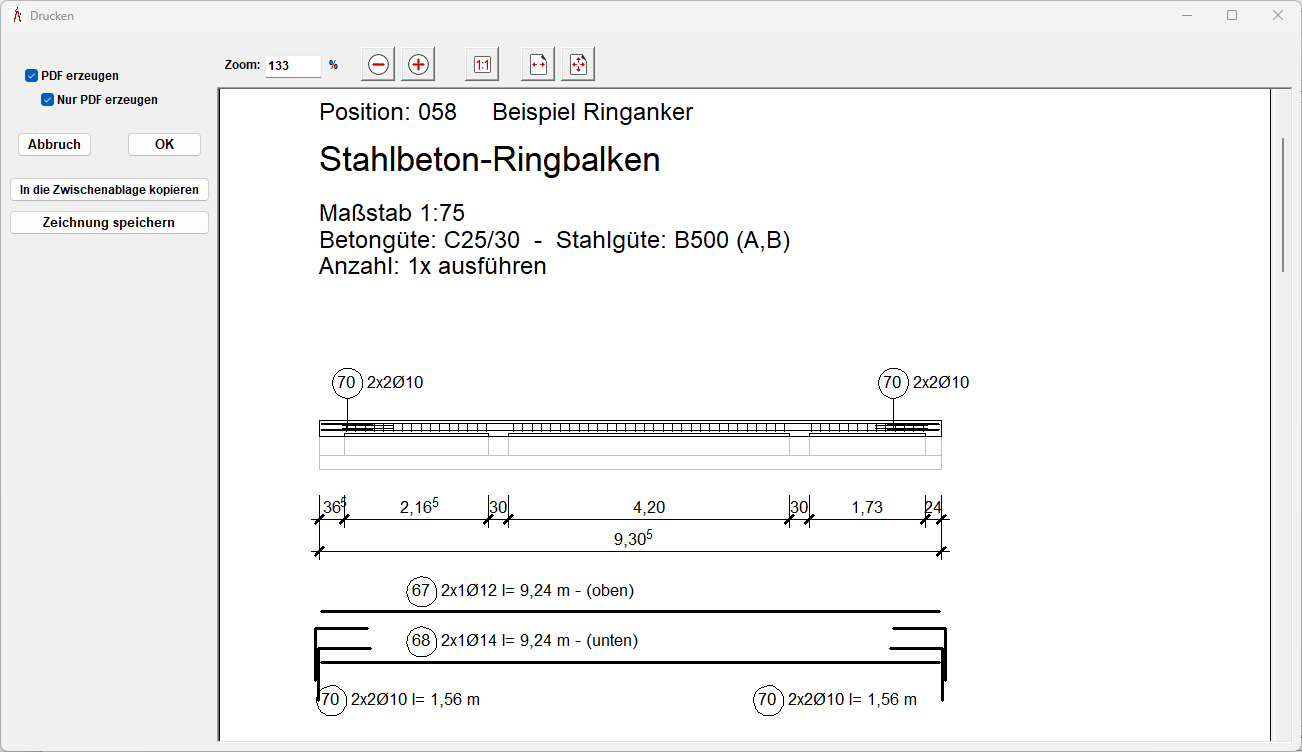Fit whole page in preview

[578, 65]
